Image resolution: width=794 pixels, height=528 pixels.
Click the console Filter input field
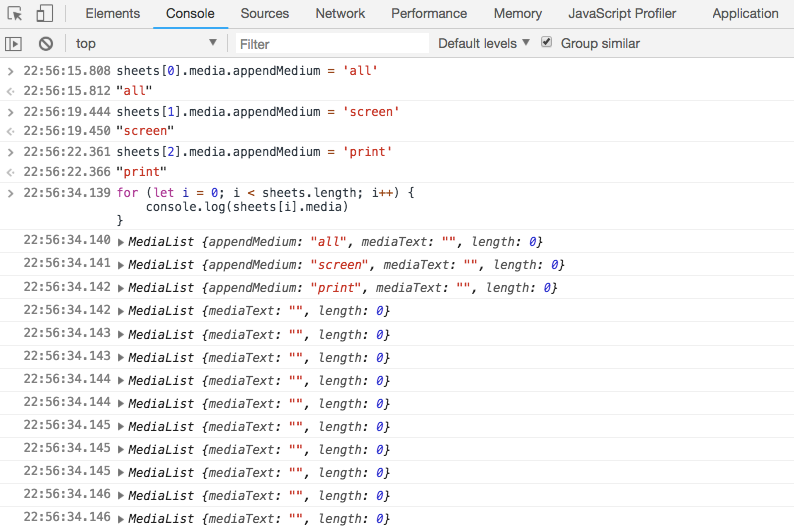pyautogui.click(x=332, y=44)
